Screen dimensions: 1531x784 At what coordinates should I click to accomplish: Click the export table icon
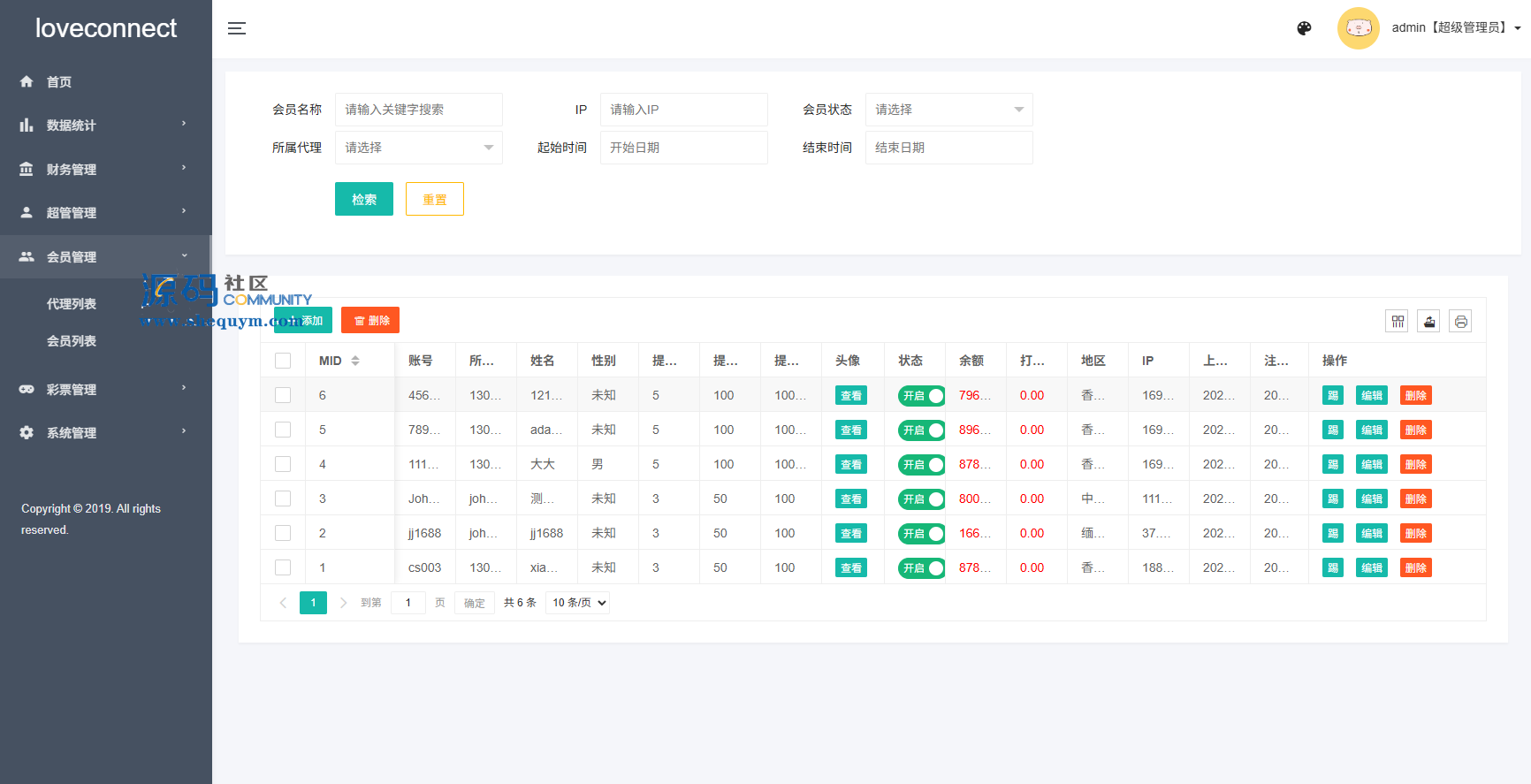[x=1428, y=322]
